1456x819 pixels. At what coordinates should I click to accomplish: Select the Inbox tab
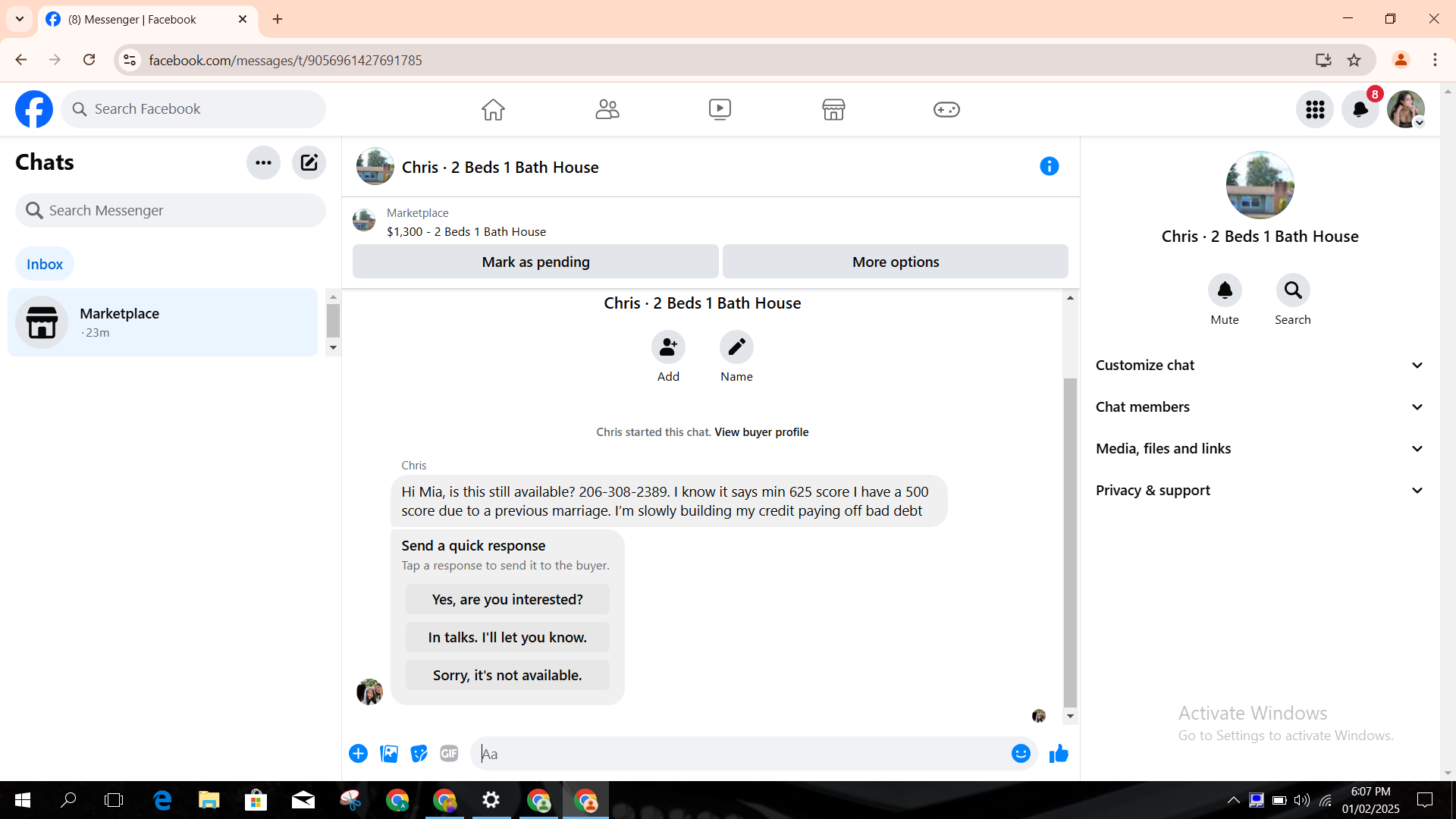[x=45, y=264]
